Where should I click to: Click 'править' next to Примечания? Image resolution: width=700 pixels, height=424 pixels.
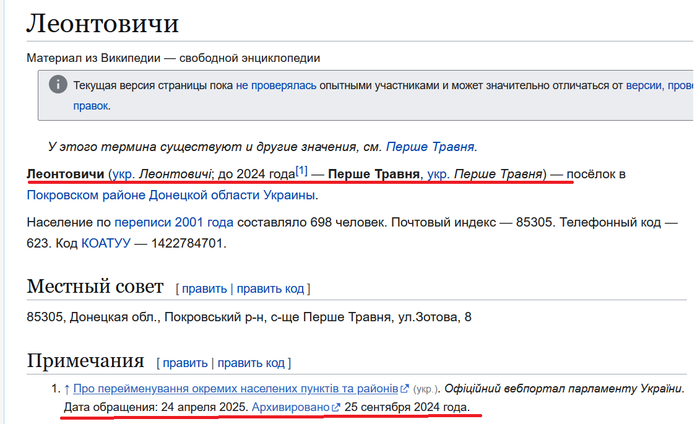(185, 363)
